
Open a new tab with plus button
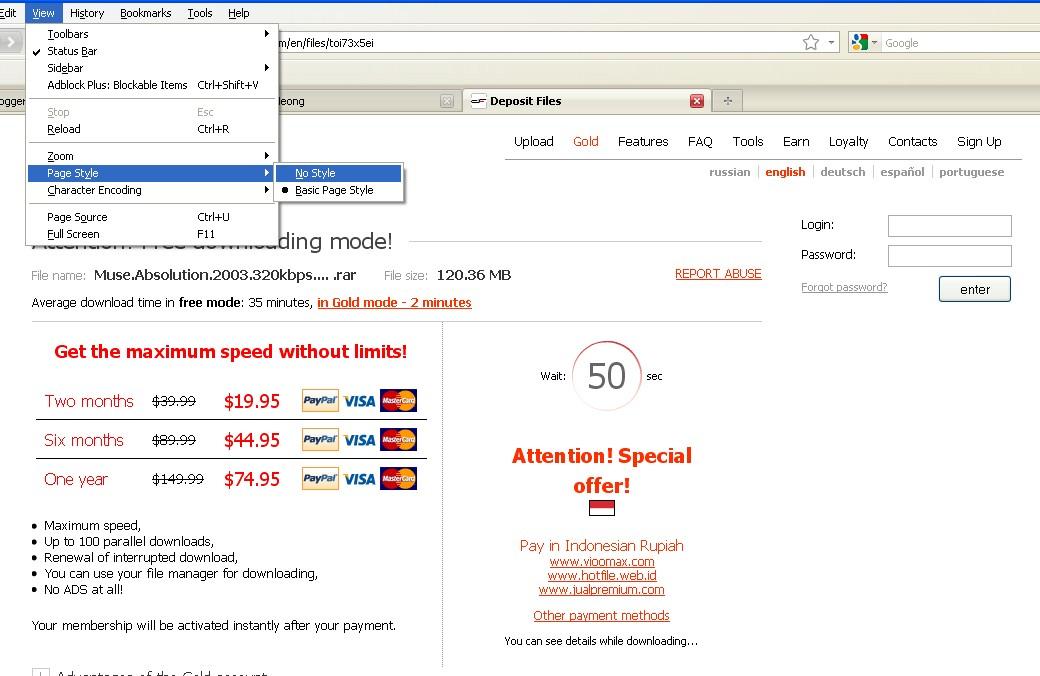coord(728,101)
